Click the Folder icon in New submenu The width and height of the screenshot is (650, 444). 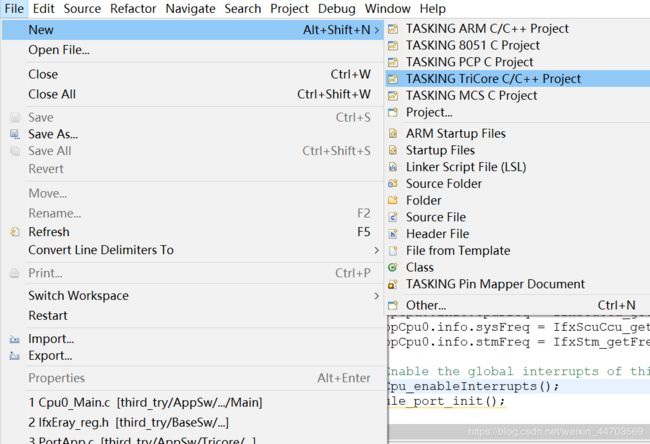pyautogui.click(x=393, y=201)
